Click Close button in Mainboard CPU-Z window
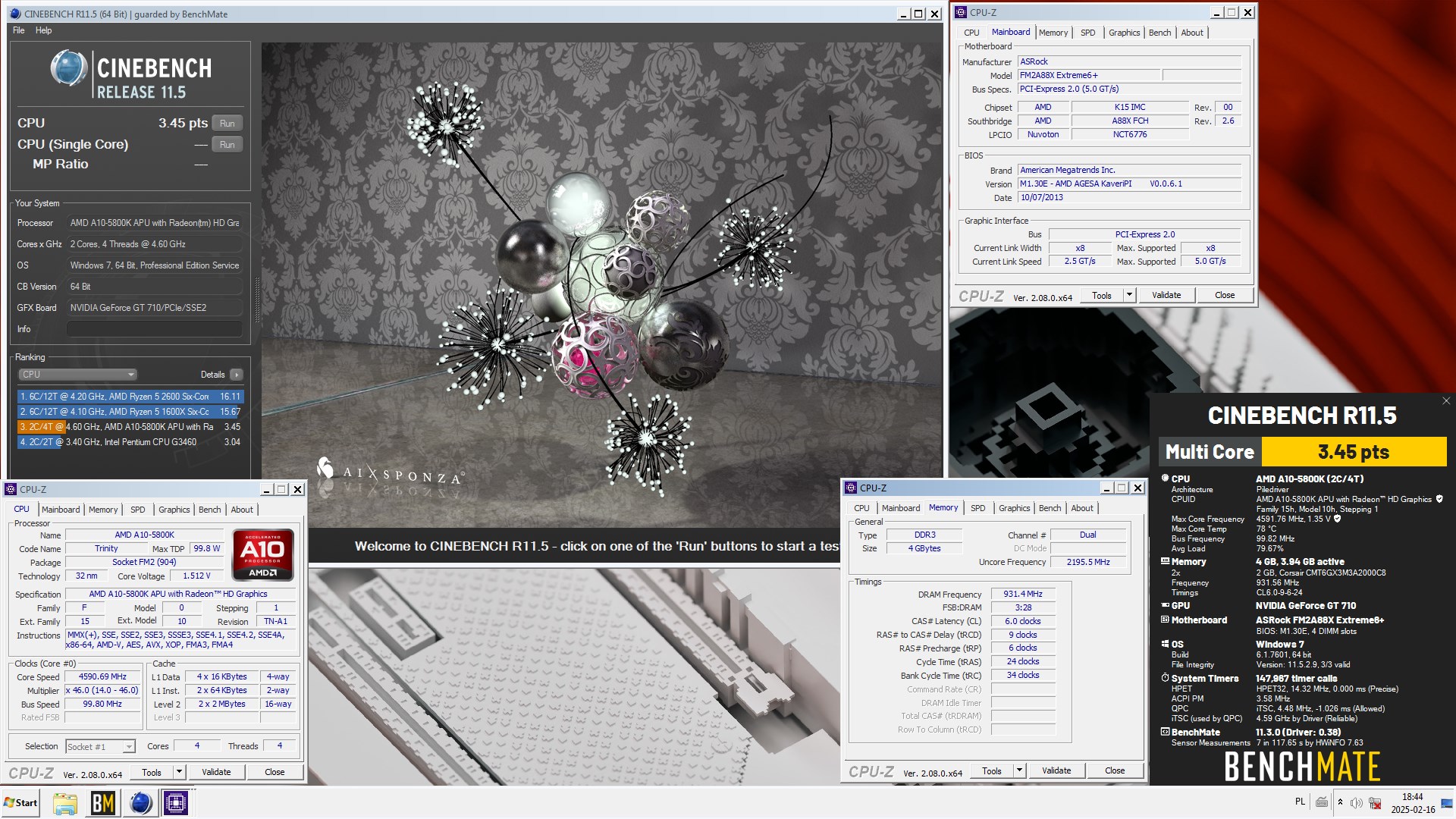This screenshot has height=819, width=1456. (1225, 295)
